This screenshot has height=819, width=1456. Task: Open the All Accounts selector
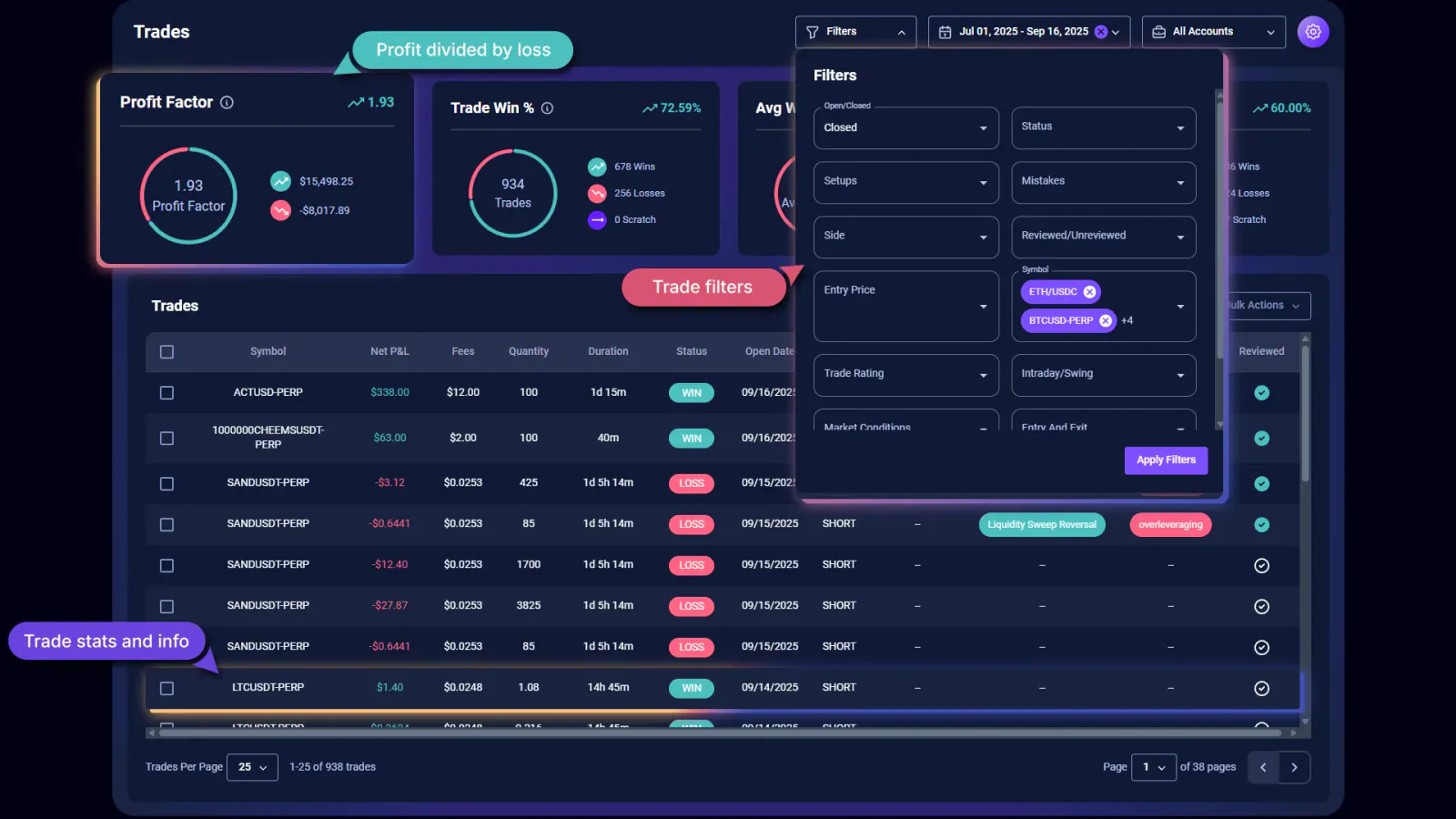[1214, 31]
